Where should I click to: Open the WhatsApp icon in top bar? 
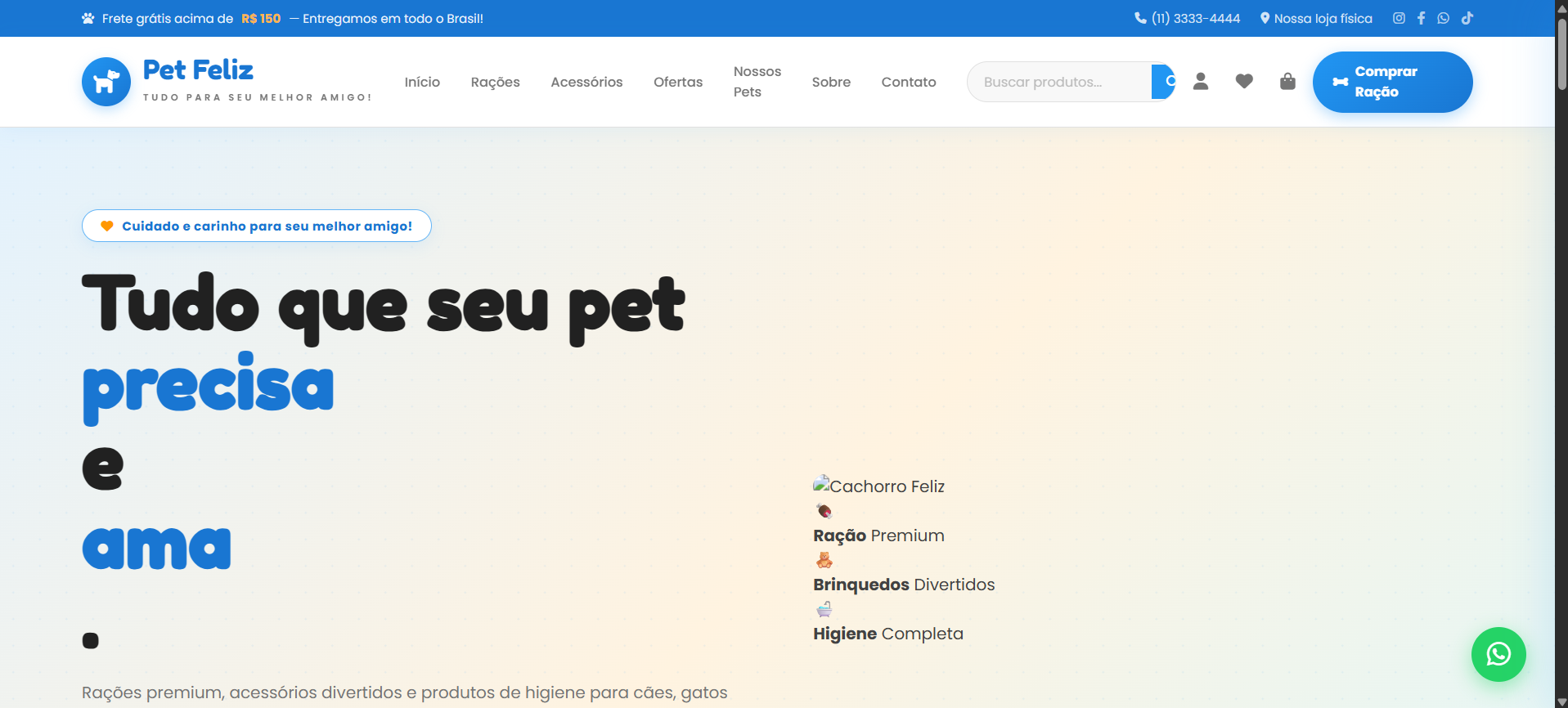click(1443, 18)
